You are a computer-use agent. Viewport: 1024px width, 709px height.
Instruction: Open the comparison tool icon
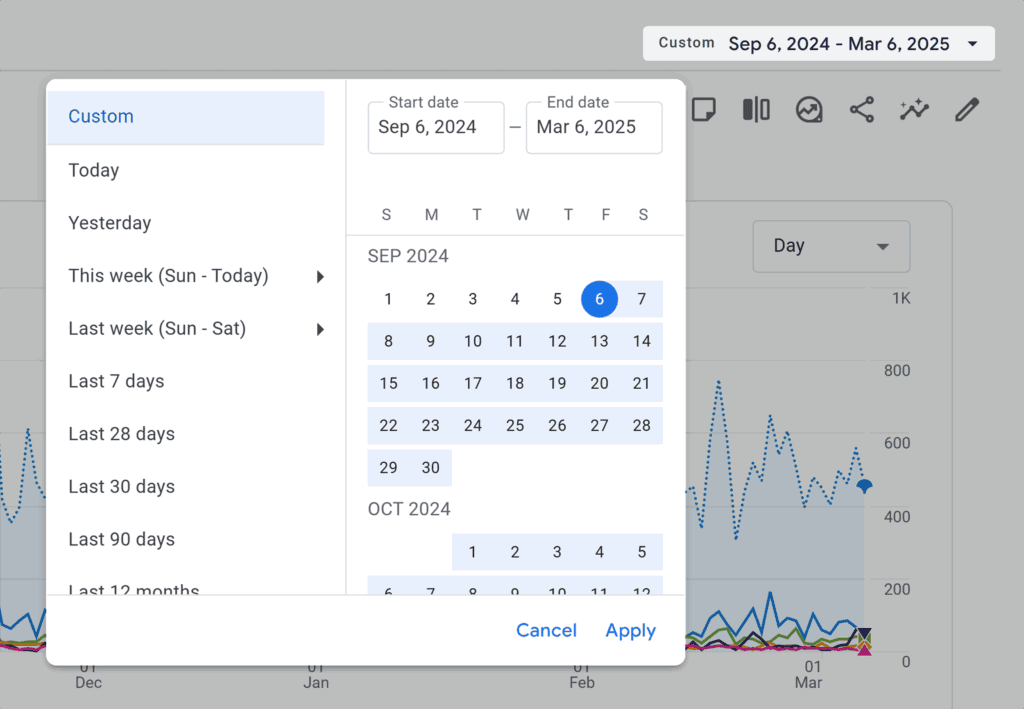tap(756, 110)
